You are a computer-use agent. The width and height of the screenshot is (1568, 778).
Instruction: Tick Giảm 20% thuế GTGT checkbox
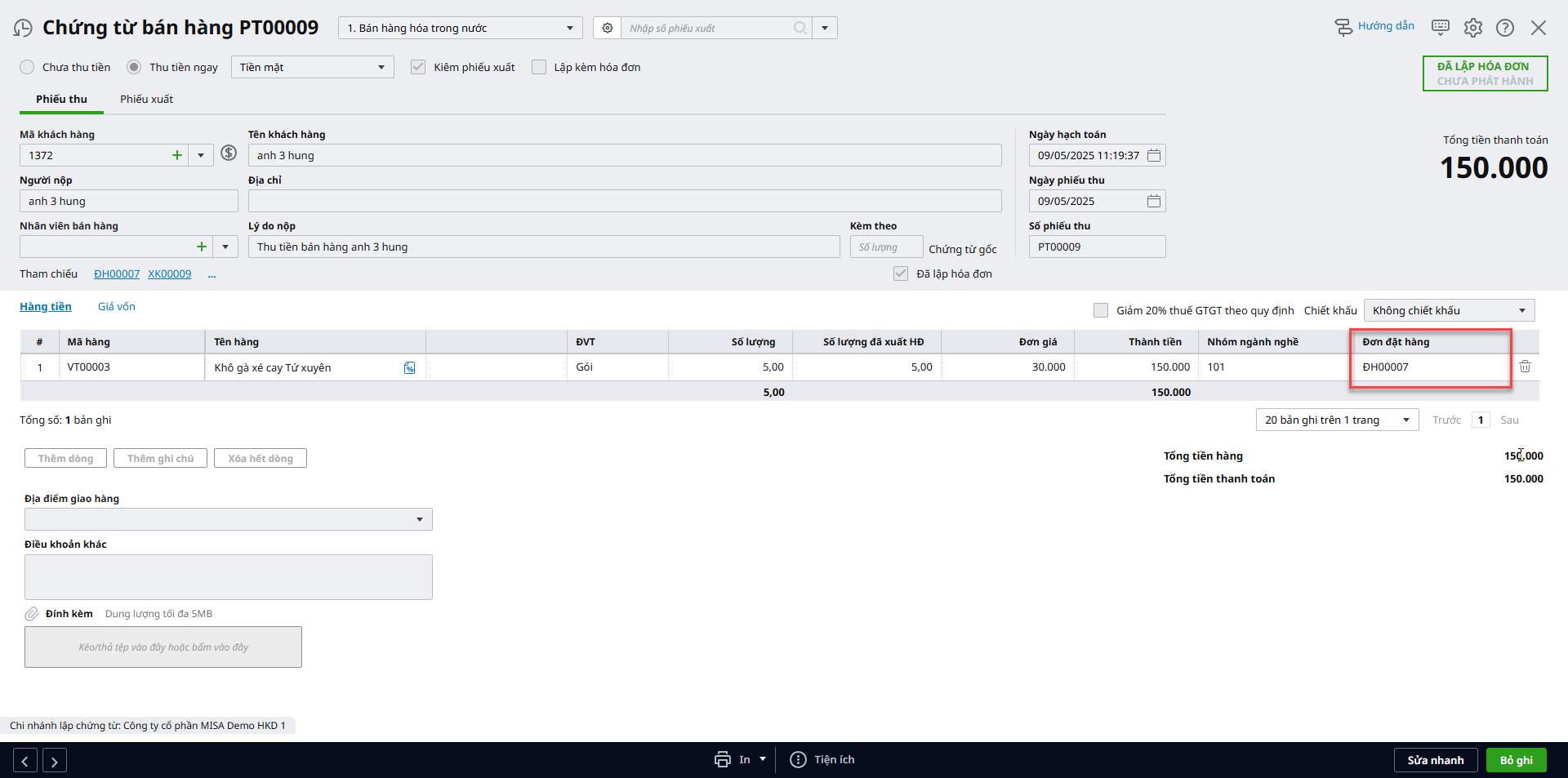pyautogui.click(x=1101, y=310)
